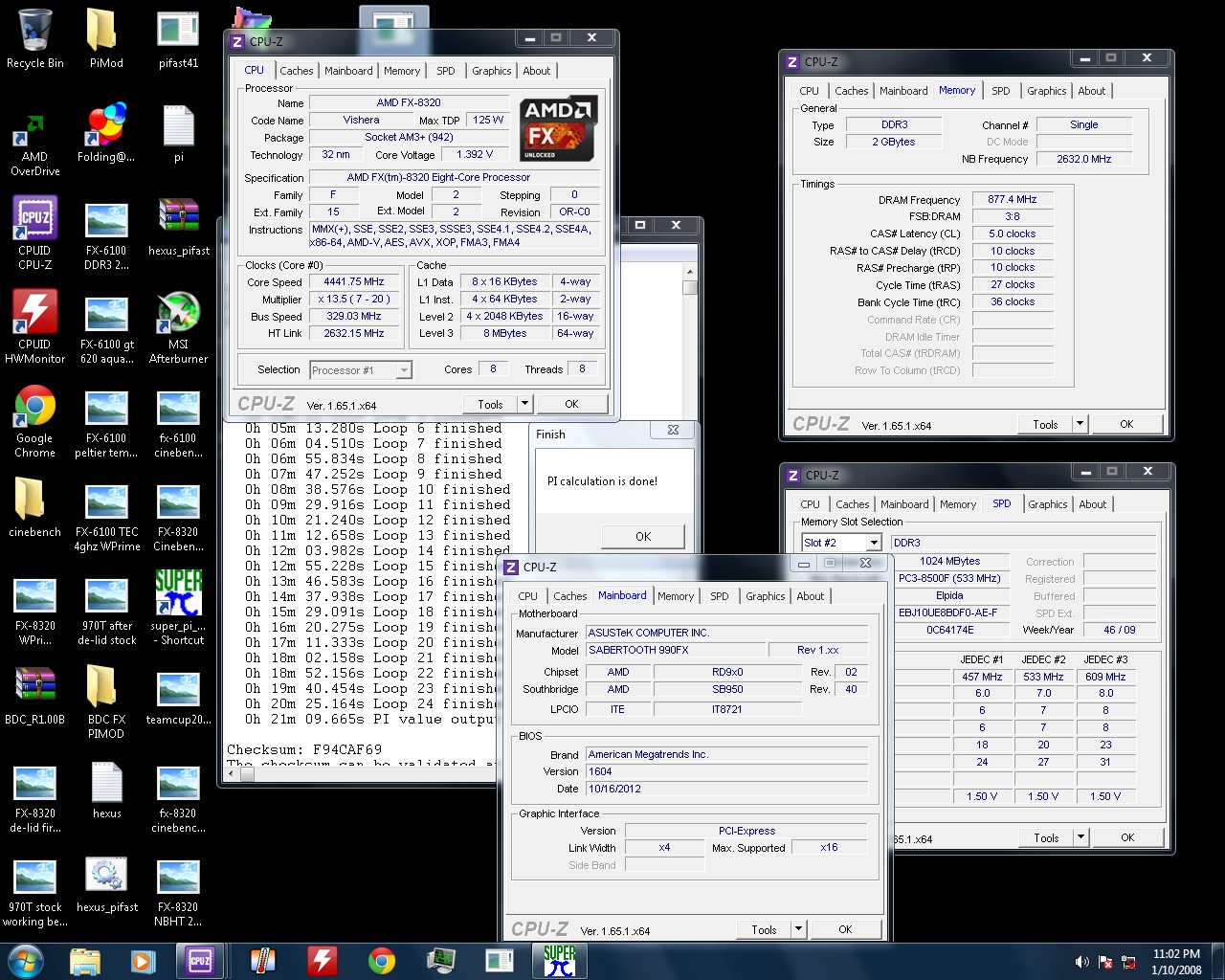Open Tools dropdown arrow in Memory window

point(1080,424)
